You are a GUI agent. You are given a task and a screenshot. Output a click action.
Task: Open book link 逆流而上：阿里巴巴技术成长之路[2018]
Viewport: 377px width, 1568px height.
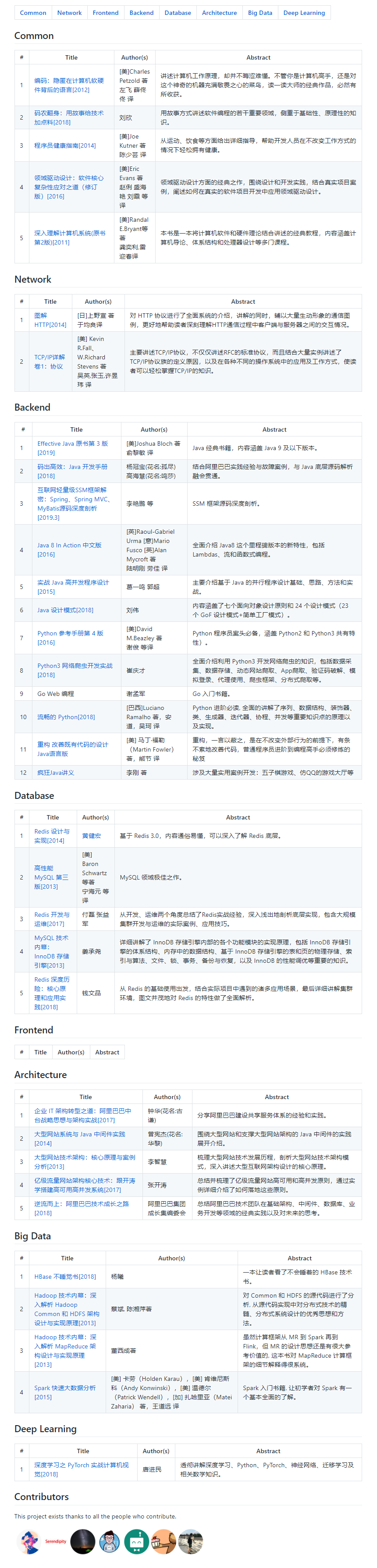coord(81,1208)
